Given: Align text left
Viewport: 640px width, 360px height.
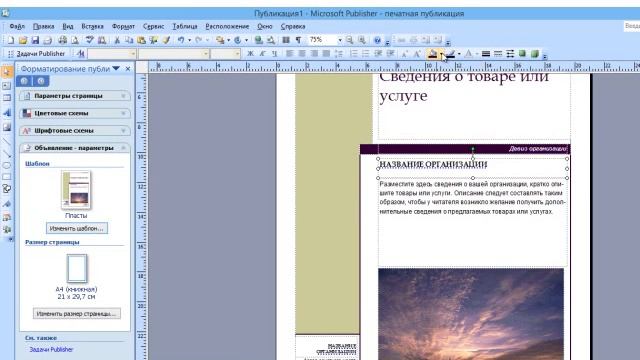Looking at the screenshot, I should point(289,53).
